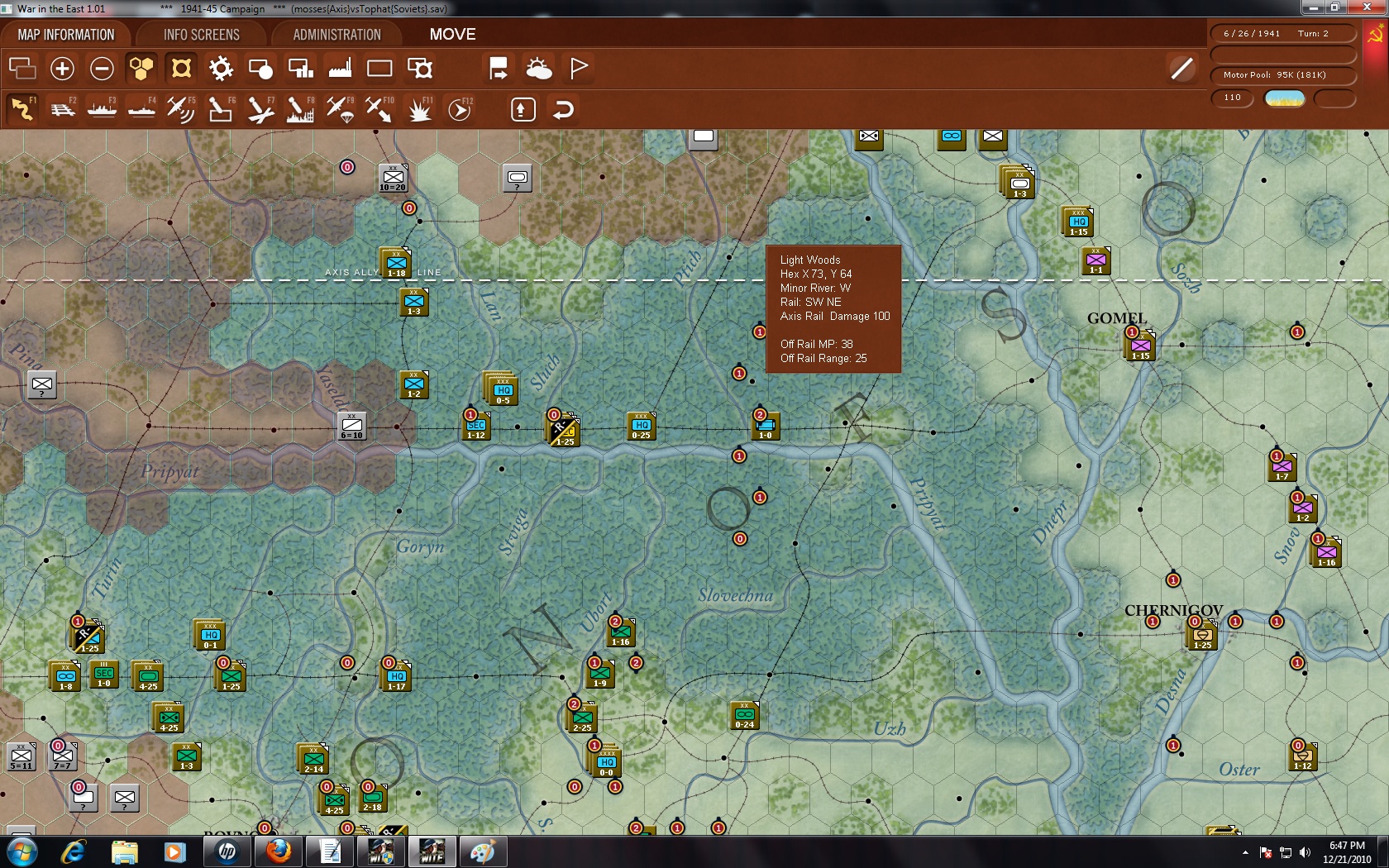
Task: Click the rectangle-with-circle icon
Action: 260,68
